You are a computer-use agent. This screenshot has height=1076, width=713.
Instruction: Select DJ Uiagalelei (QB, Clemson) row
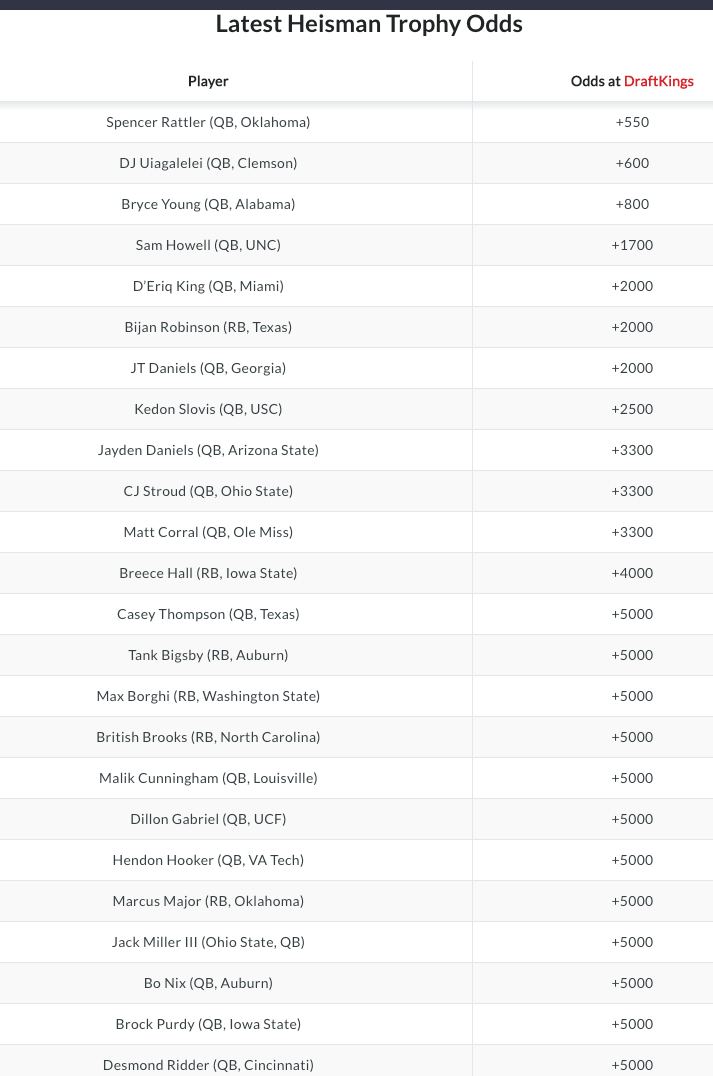point(356,163)
